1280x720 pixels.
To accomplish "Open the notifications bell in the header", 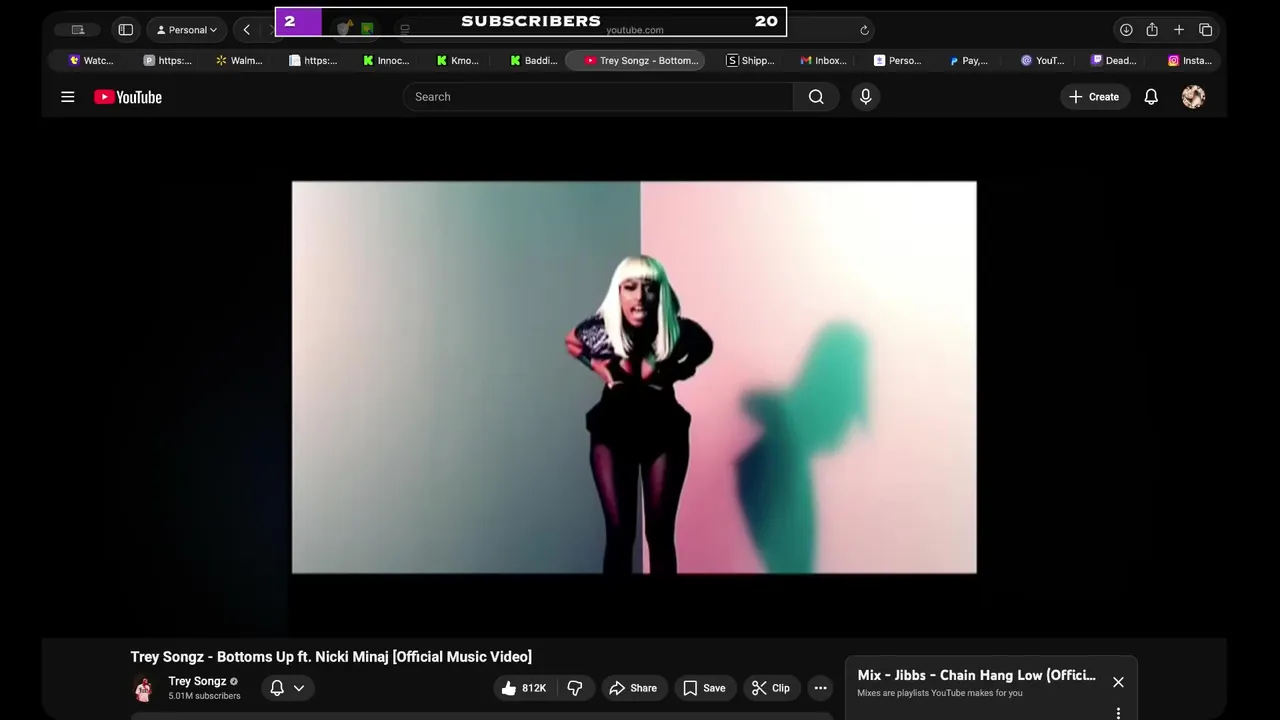I will (1151, 97).
